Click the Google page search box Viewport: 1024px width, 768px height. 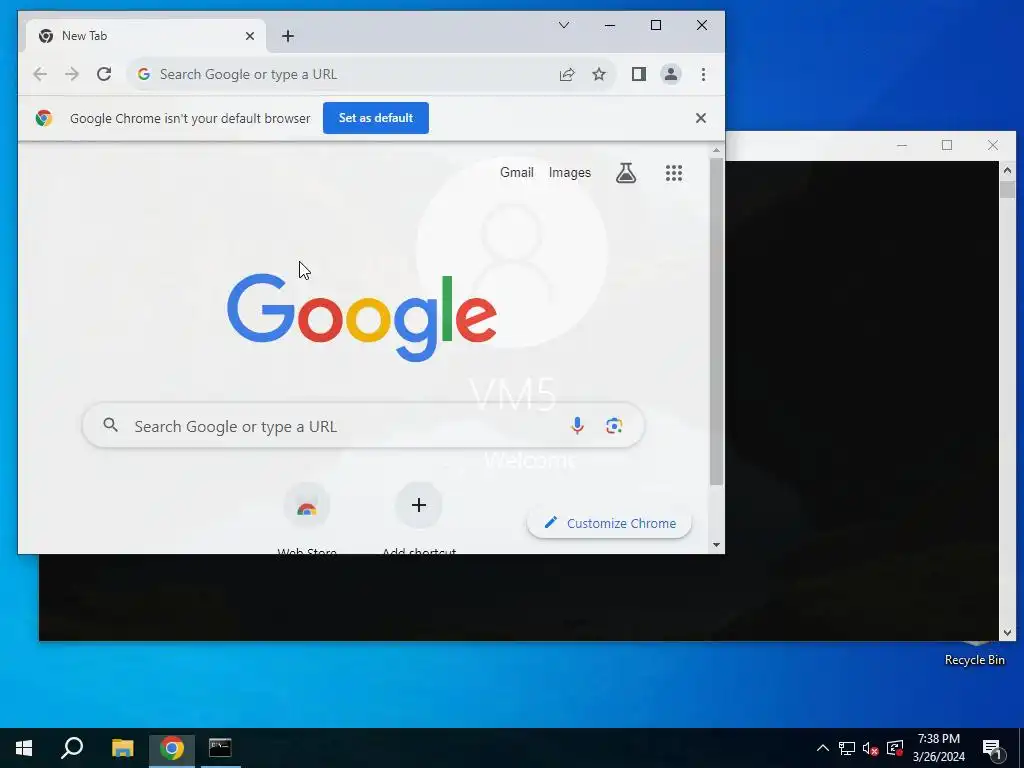(363, 426)
